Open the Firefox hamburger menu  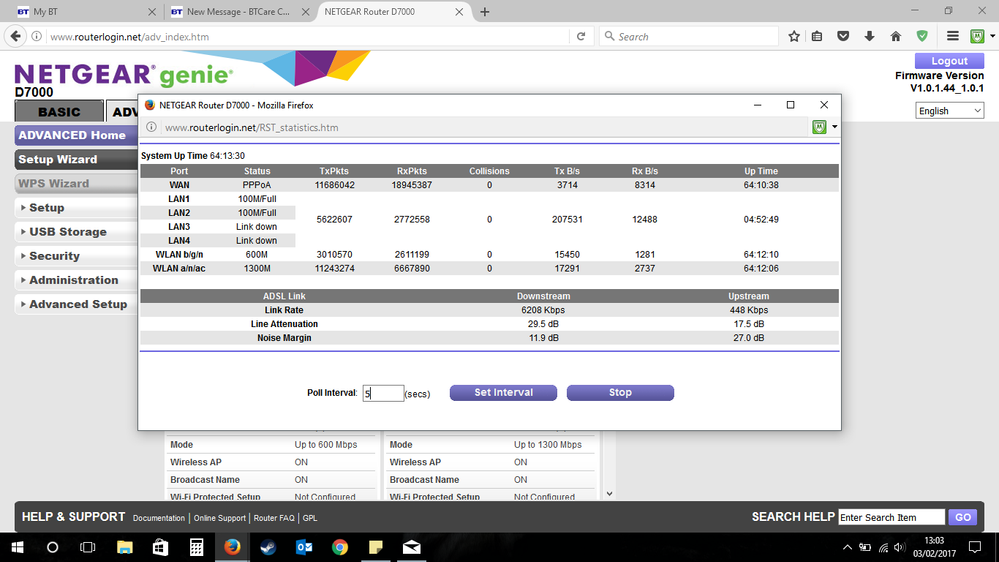coord(952,36)
